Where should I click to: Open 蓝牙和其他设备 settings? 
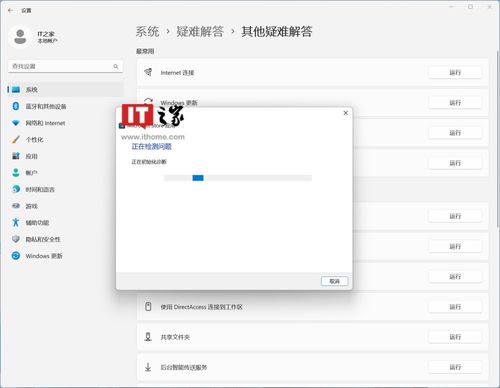click(65, 106)
